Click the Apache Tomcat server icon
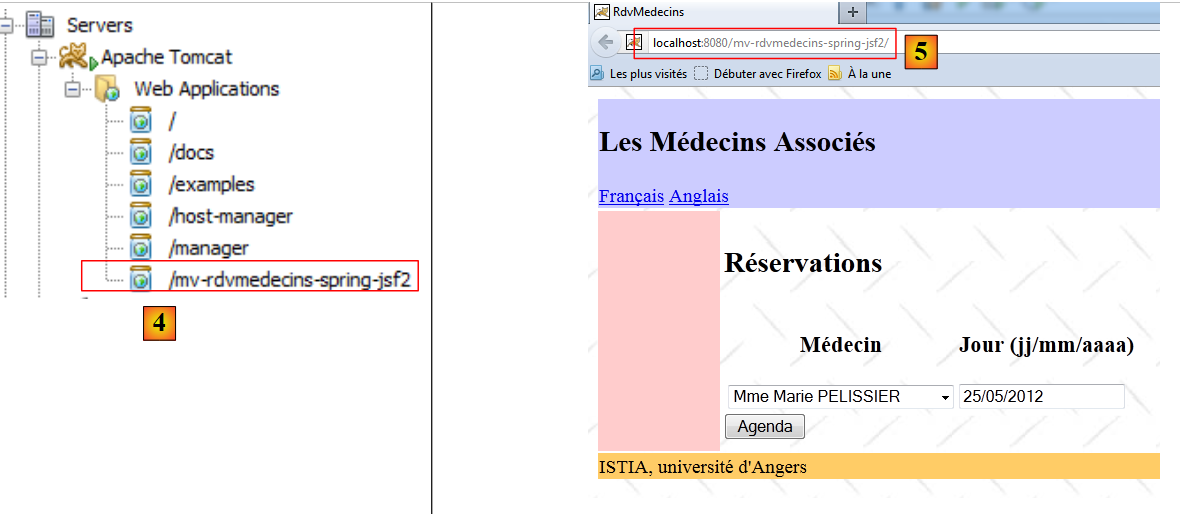The image size is (1180, 514). pyautogui.click(x=78, y=57)
